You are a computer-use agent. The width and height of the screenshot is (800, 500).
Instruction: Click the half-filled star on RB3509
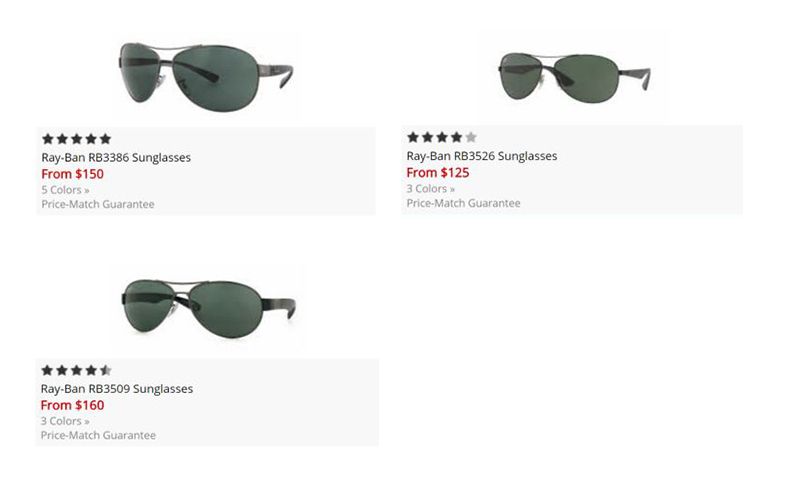(x=106, y=370)
